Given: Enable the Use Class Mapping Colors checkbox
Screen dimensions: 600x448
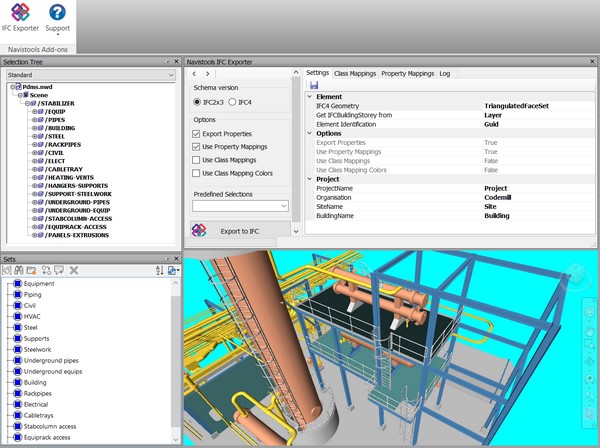Looking at the screenshot, I should coord(197,173).
